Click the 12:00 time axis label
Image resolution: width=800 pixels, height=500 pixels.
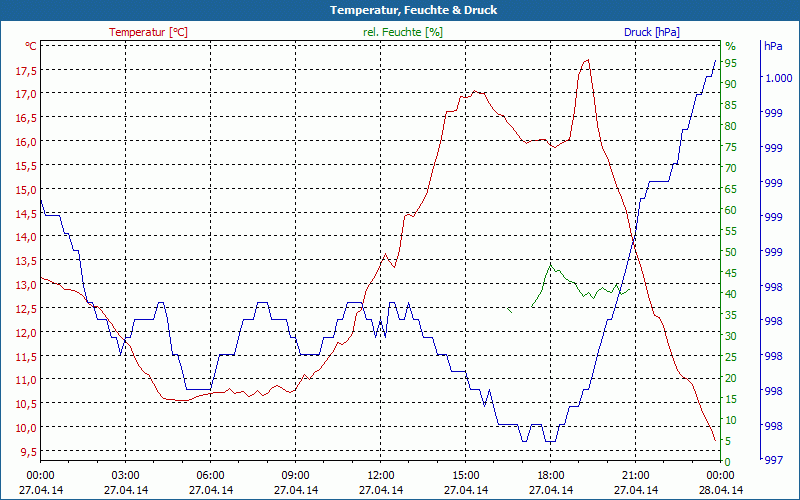(379, 475)
